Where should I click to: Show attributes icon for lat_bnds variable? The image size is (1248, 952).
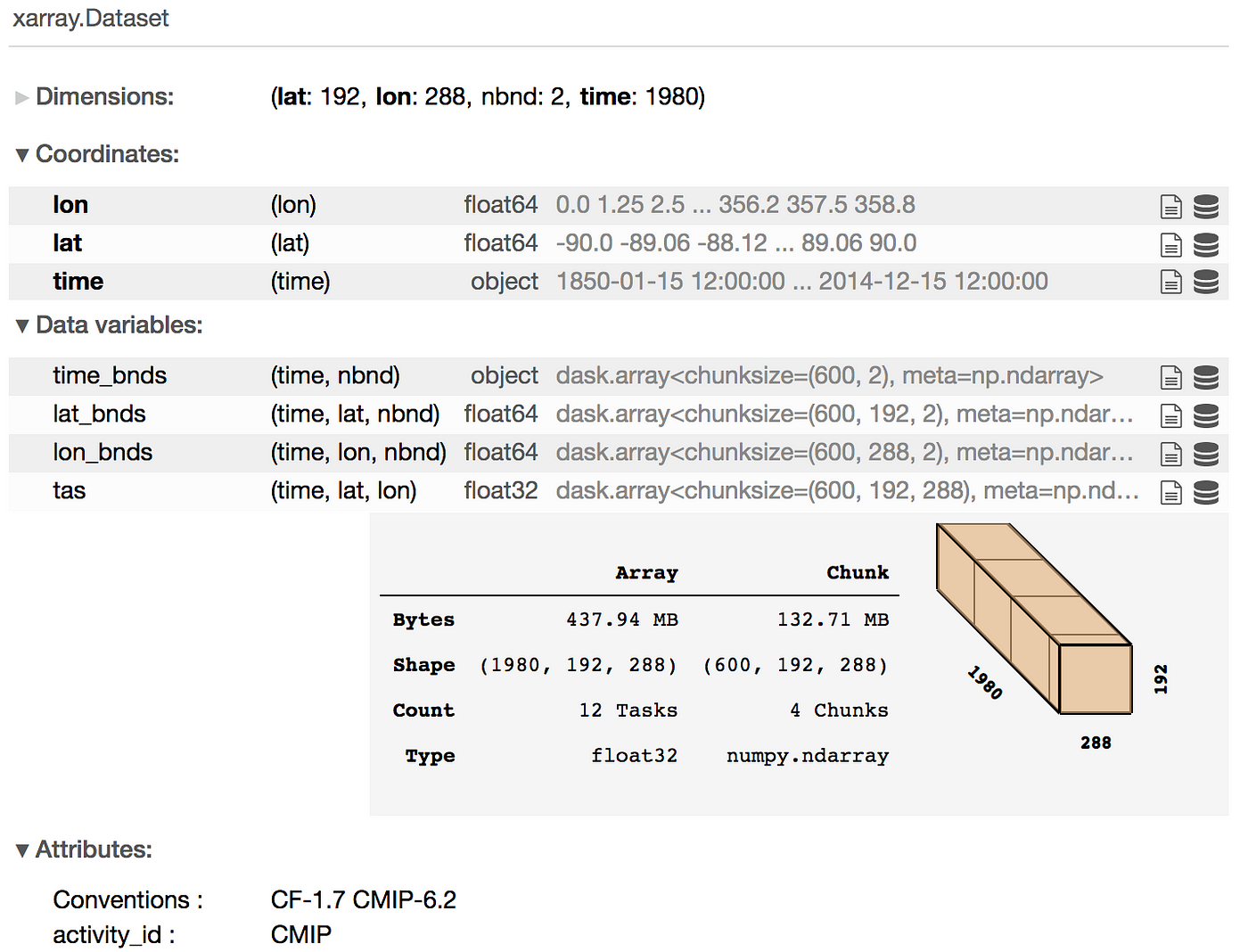(x=1170, y=416)
